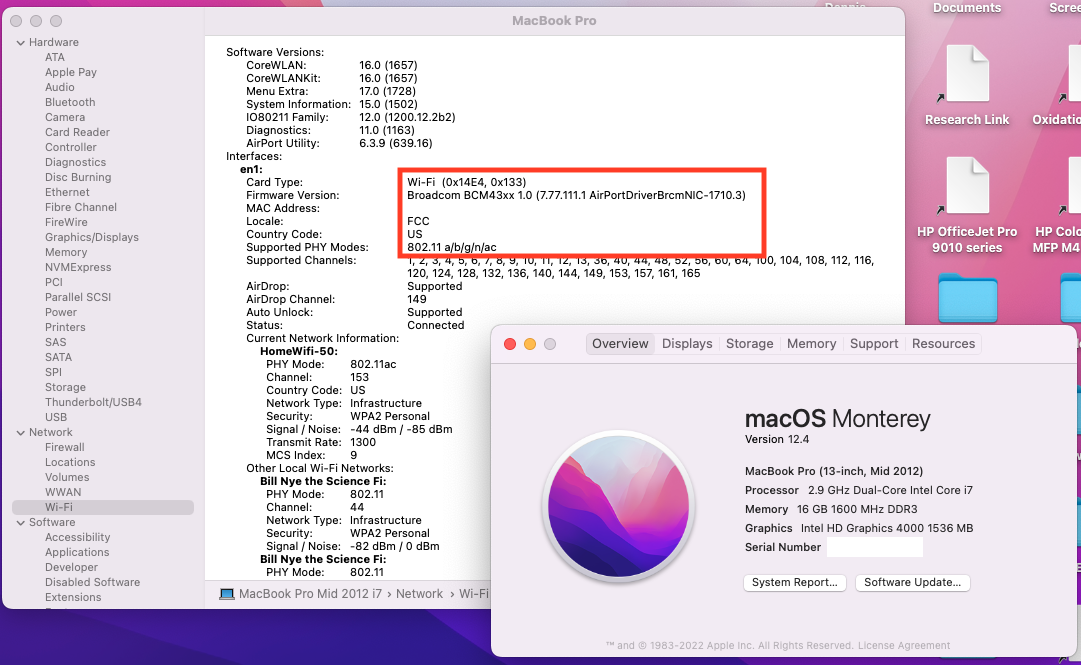This screenshot has height=665, width=1081.
Task: Select SPI in the sidebar
Action: 53,373
